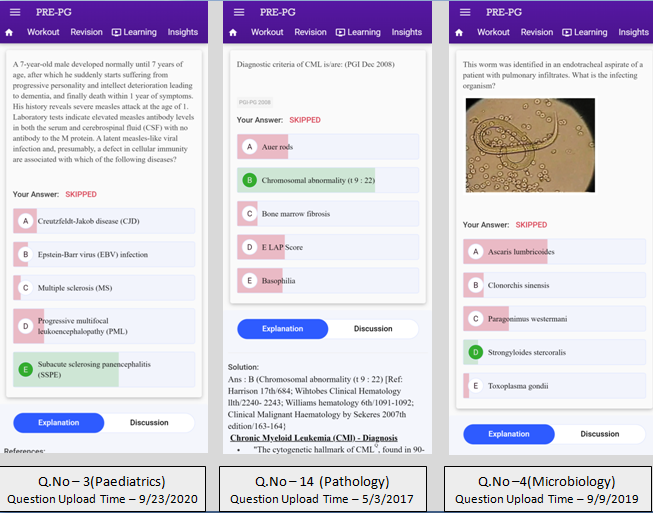Select option E Toxoplasma gondii

pos(554,386)
